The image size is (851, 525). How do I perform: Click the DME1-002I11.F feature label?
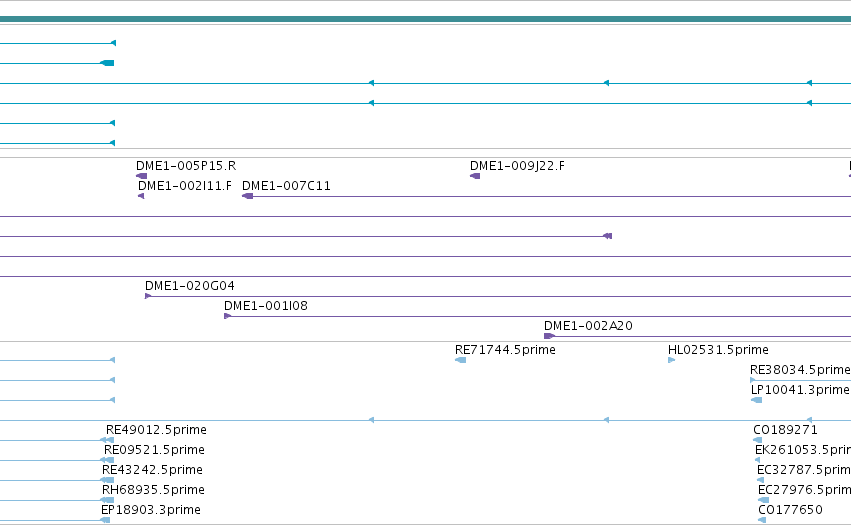(x=185, y=186)
